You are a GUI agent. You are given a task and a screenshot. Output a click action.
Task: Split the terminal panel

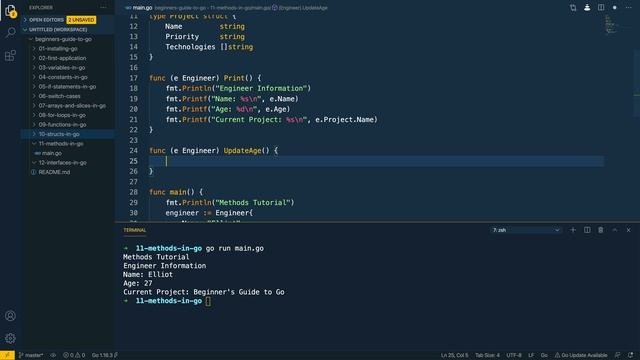587,230
